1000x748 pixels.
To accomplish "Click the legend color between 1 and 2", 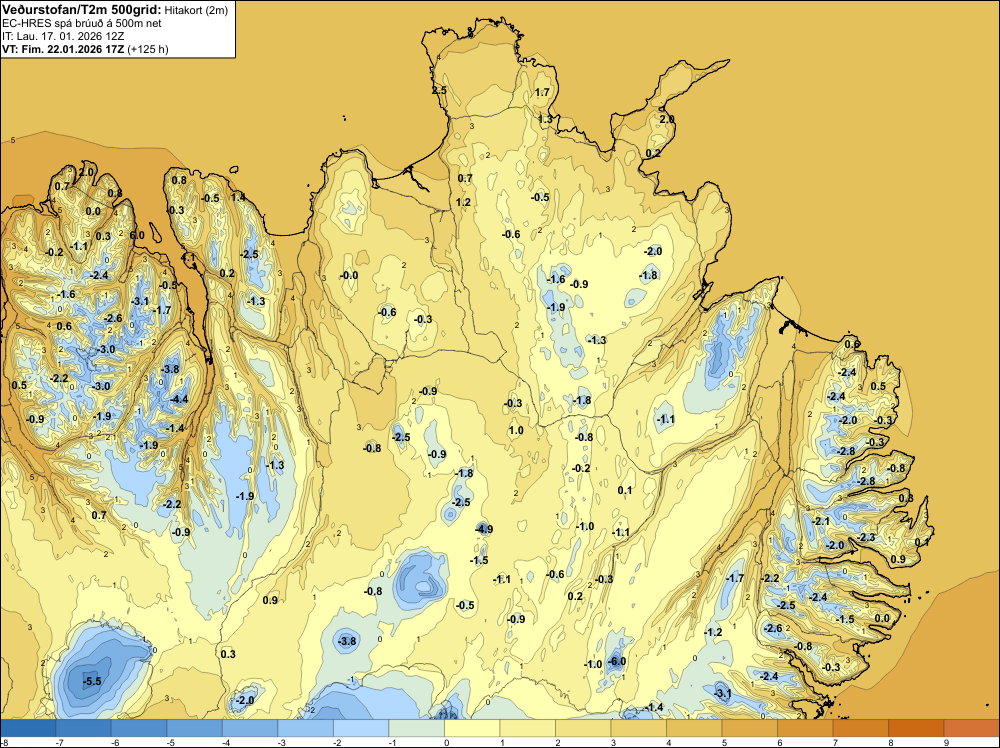I will [x=527, y=728].
